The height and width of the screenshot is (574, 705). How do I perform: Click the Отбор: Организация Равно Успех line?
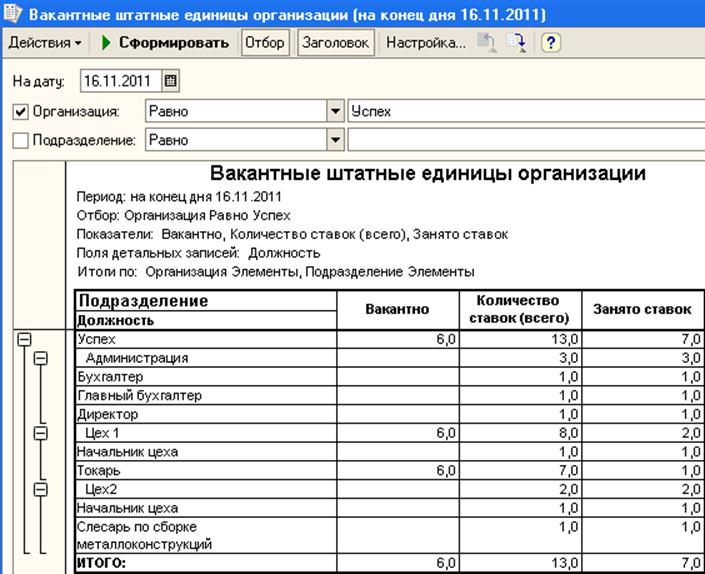point(183,216)
